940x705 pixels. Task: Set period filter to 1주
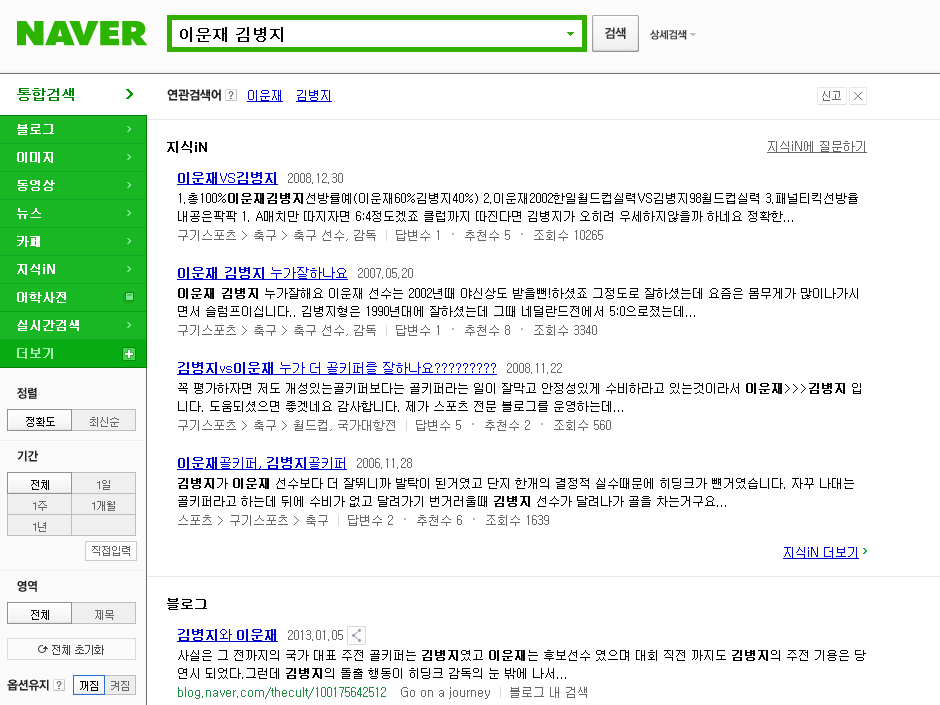(x=40, y=505)
